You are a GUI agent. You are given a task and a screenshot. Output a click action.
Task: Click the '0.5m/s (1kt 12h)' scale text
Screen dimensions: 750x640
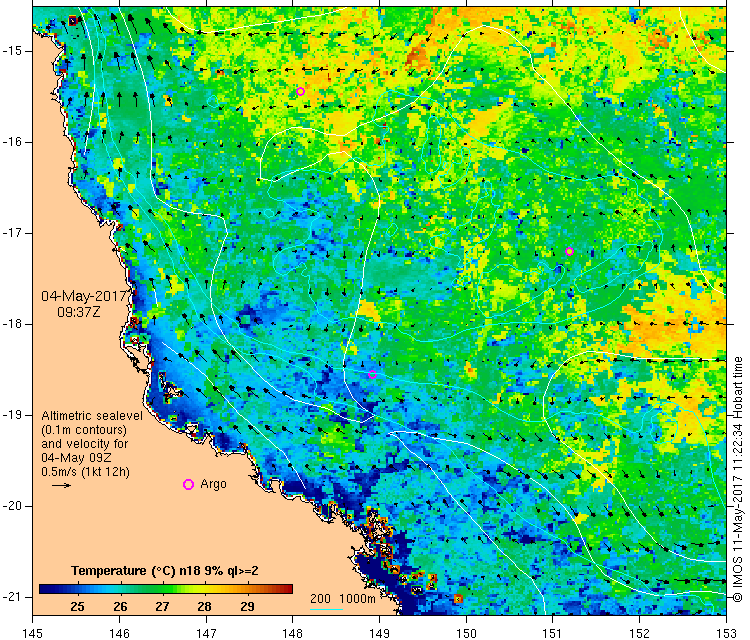click(x=85, y=472)
